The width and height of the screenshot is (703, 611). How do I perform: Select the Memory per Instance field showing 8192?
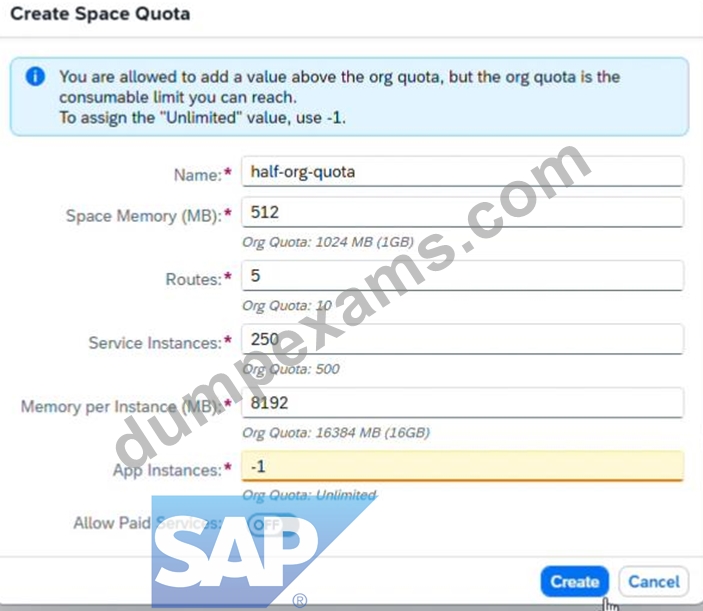[462, 403]
